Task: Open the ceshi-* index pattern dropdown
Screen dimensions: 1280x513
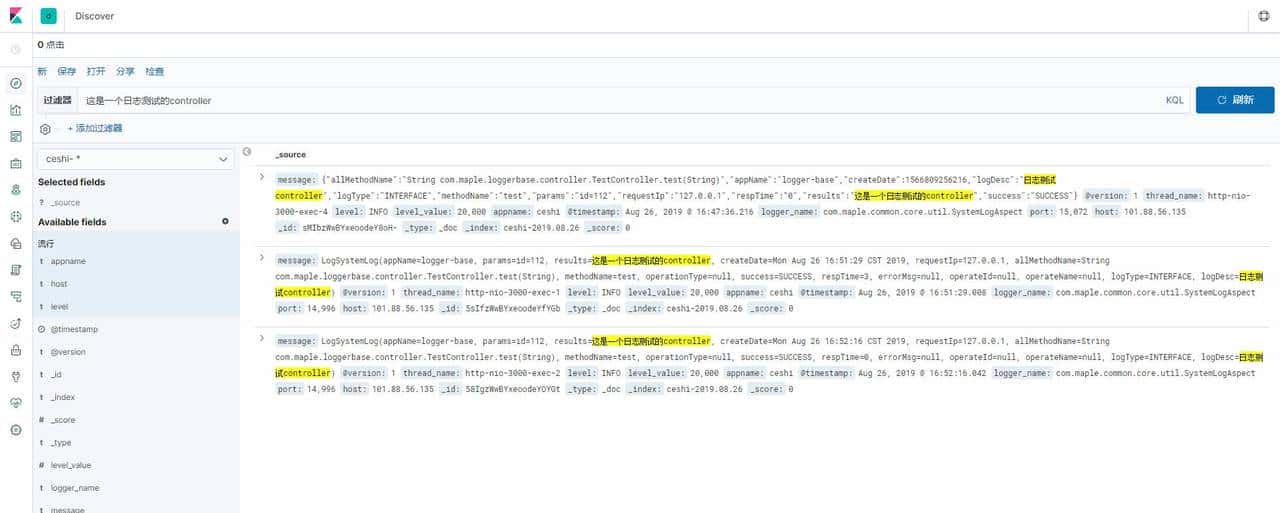Action: click(135, 159)
